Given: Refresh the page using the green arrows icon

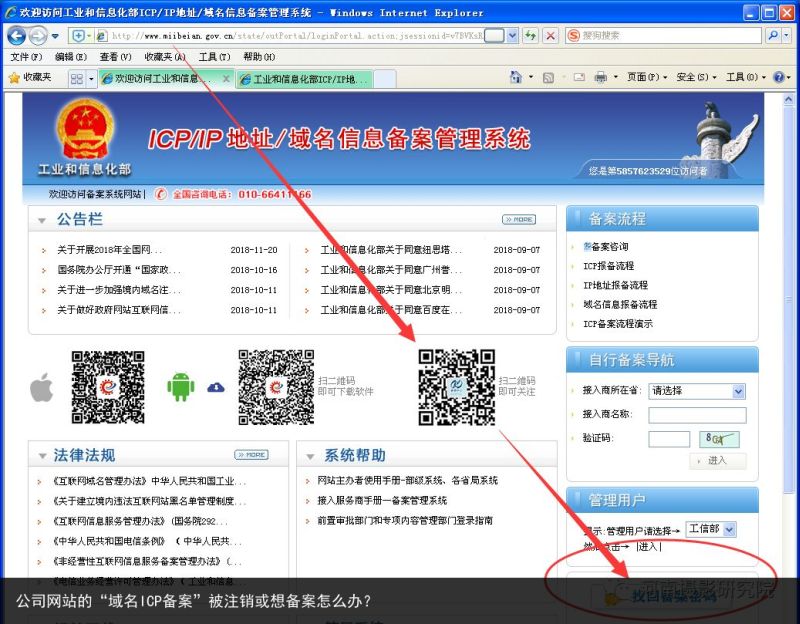Looking at the screenshot, I should click(x=531, y=35).
